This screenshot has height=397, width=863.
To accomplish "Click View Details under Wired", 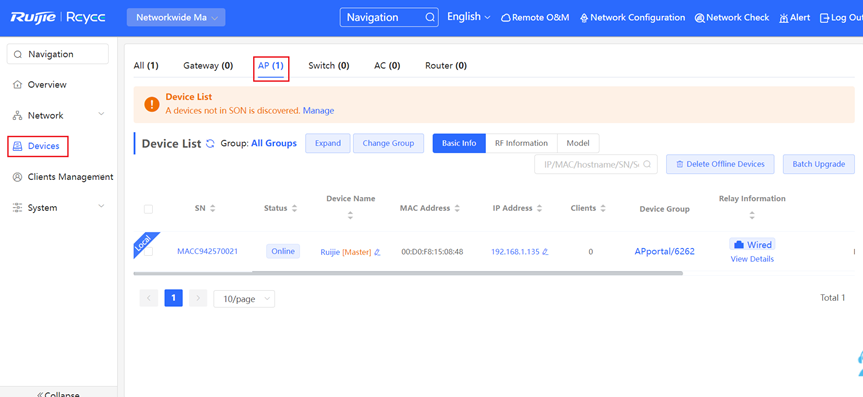I will 752,259.
